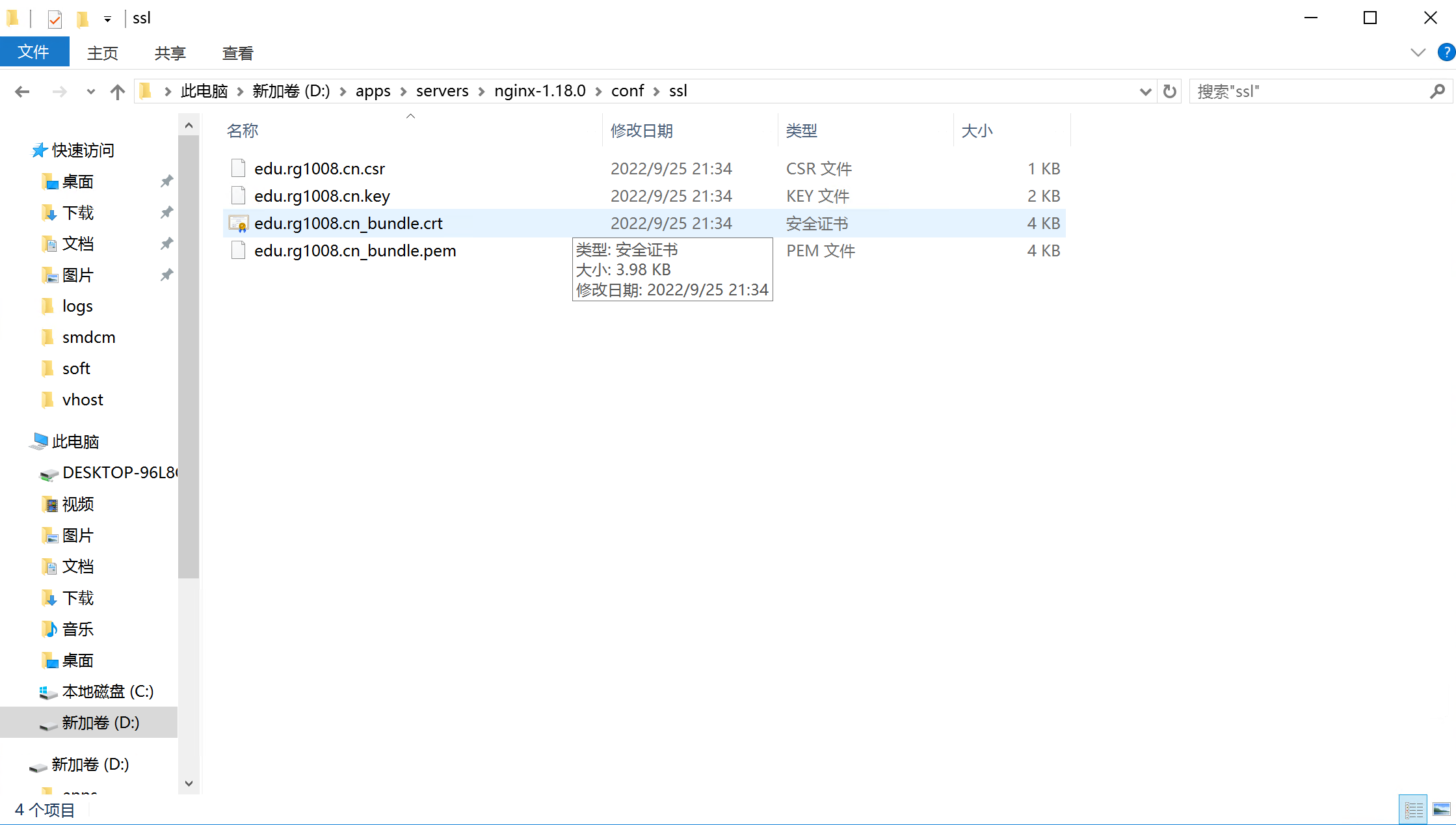Click the search "ssl" input field
This screenshot has height=825, width=1456.
coord(1307,92)
